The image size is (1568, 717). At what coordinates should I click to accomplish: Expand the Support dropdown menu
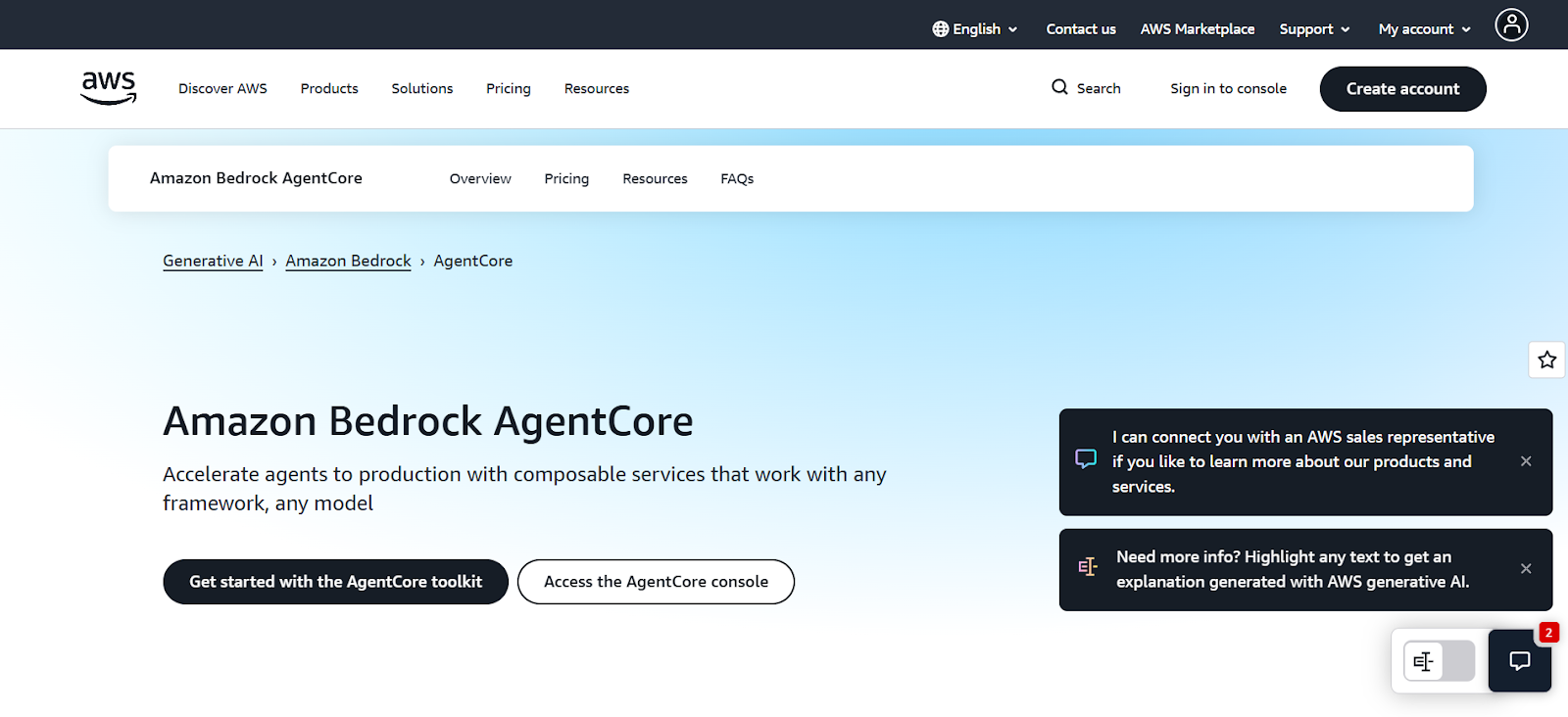(1314, 29)
